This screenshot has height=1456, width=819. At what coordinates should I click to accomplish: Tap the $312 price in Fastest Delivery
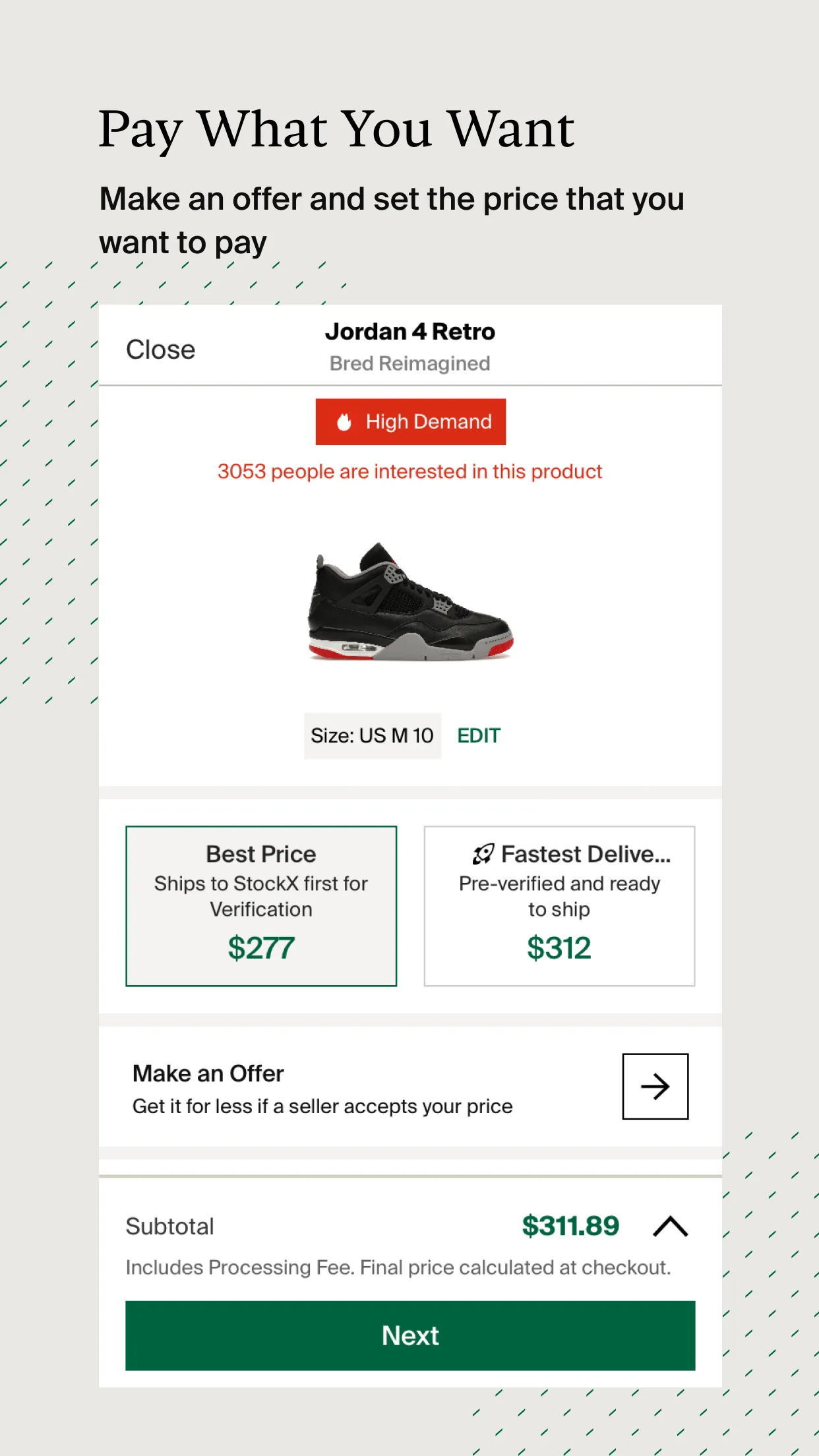pos(559,948)
